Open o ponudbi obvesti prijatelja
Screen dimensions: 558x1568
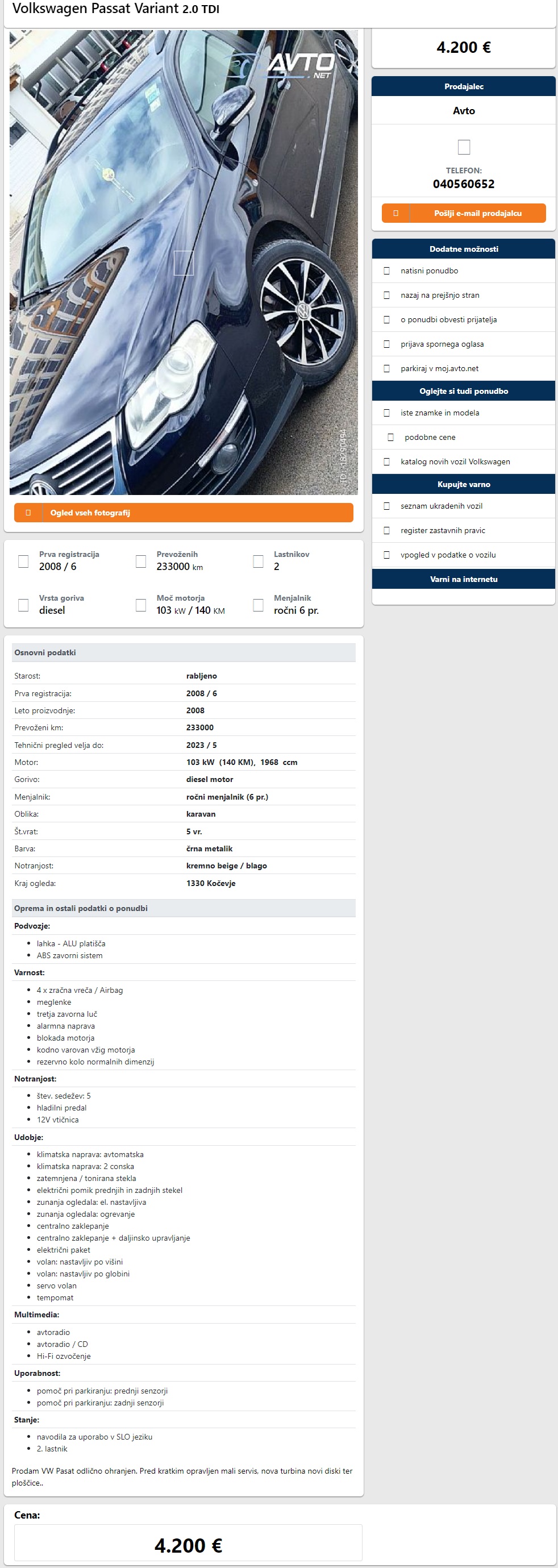pyautogui.click(x=448, y=319)
